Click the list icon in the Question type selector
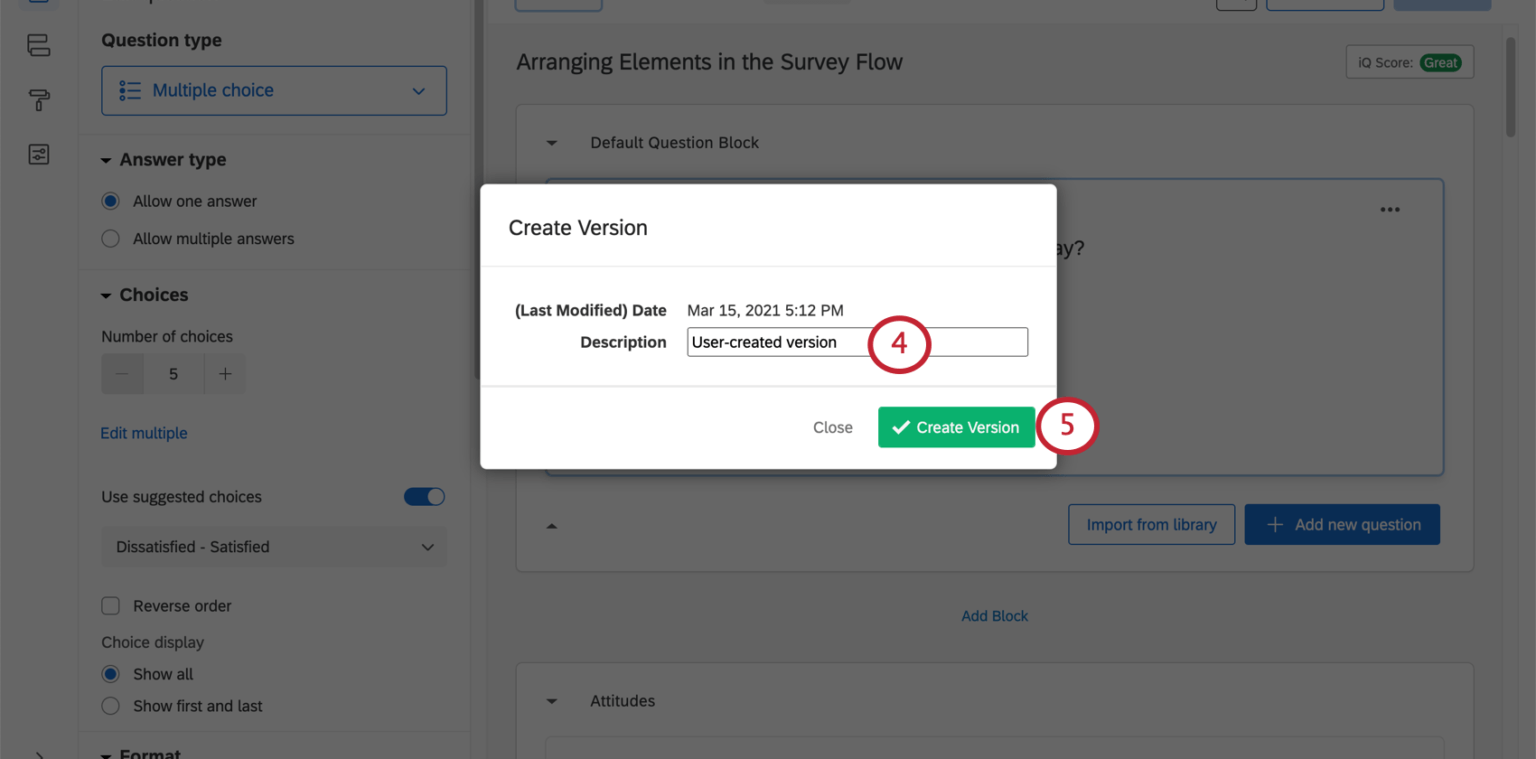1536x759 pixels. [128, 90]
